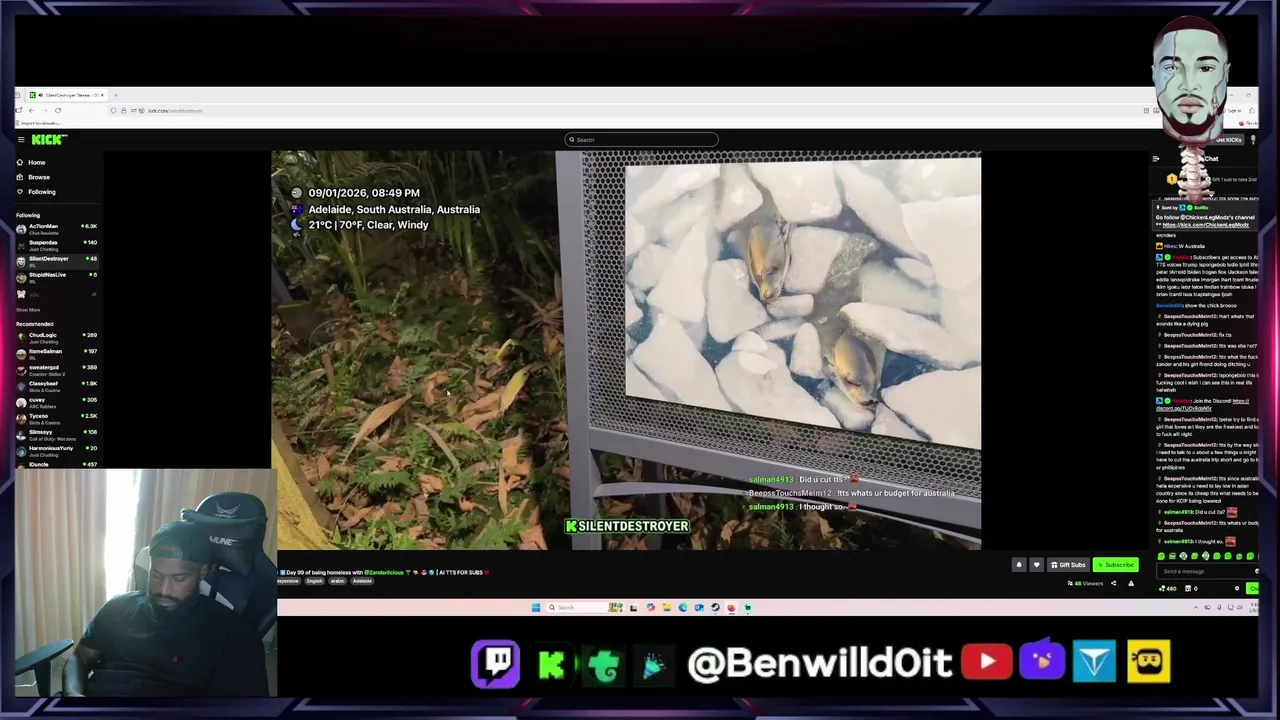
Task: Click the YouTube icon in the overlay banner
Action: (x=987, y=662)
